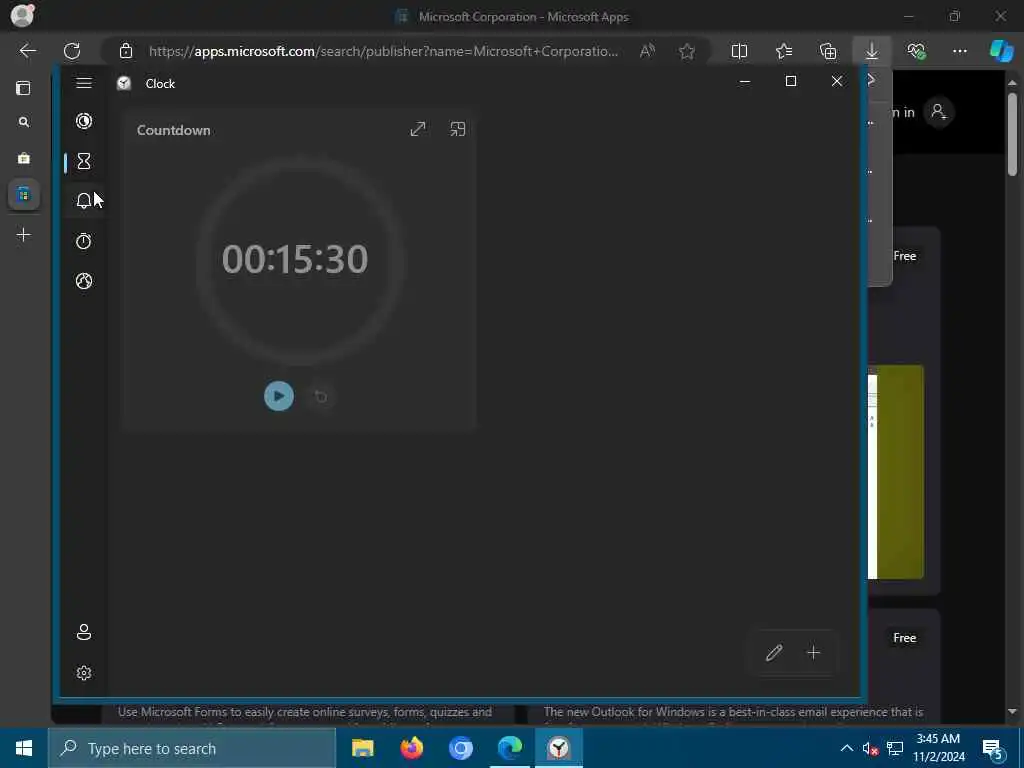Screen dimensions: 1024x768
Task: Select the Clock app taskbar icon
Action: 559,748
